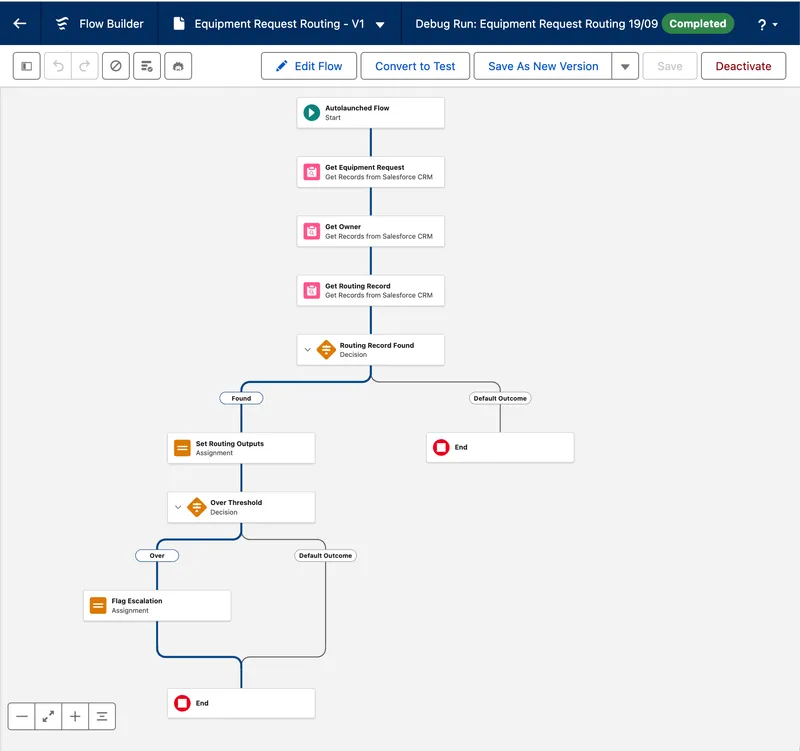Click the 'Autolaunched Flow' title text
This screenshot has height=751, width=800.
(357, 108)
